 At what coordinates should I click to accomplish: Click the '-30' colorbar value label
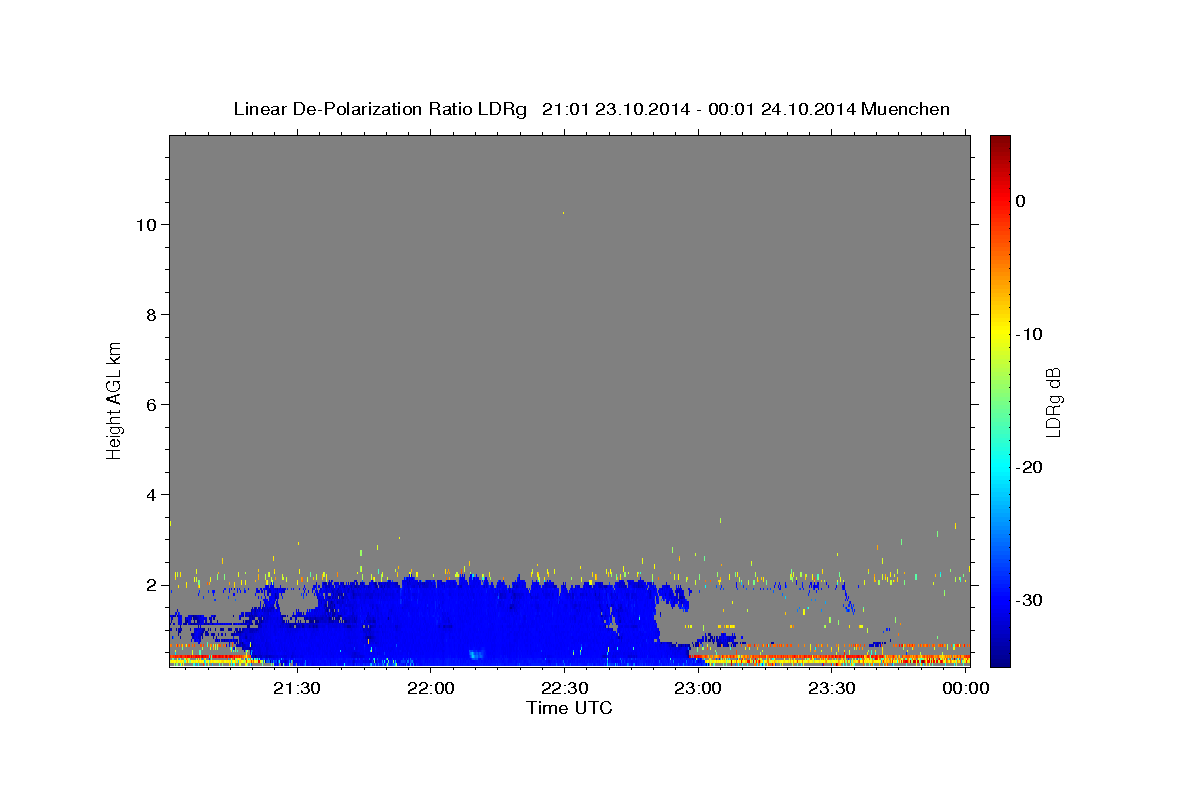[x=1028, y=600]
